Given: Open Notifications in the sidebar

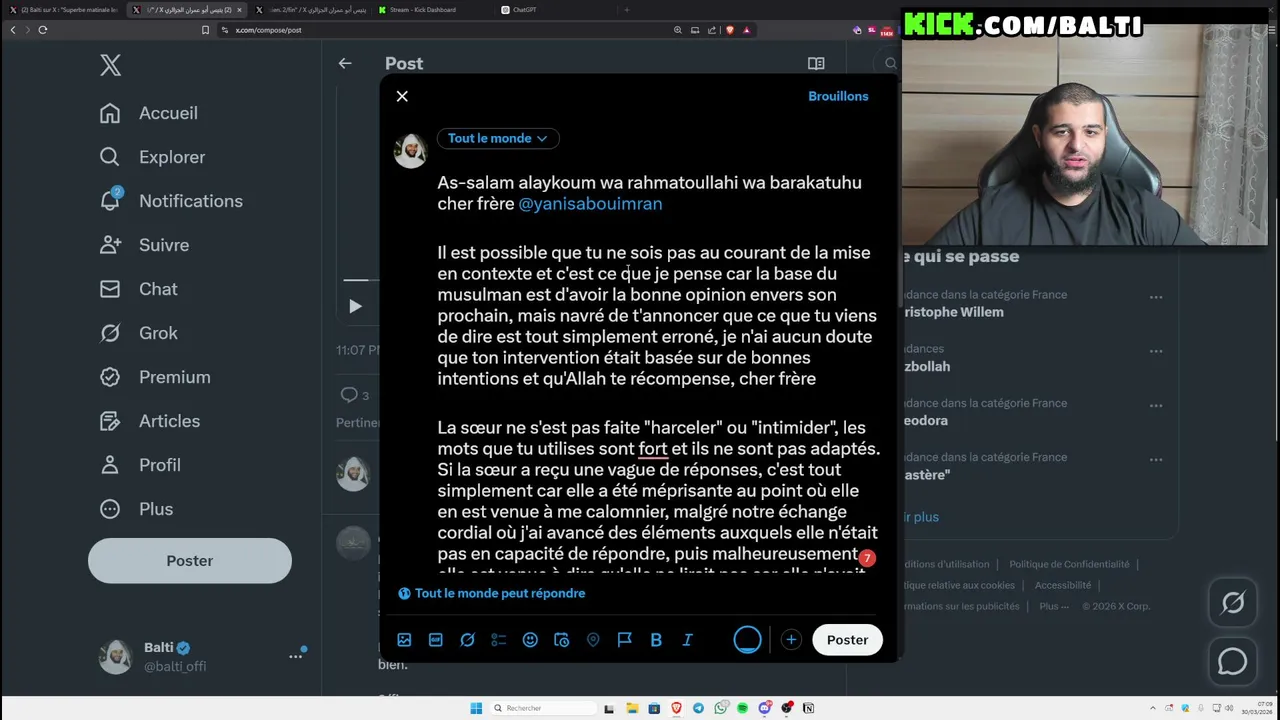Looking at the screenshot, I should (x=190, y=201).
